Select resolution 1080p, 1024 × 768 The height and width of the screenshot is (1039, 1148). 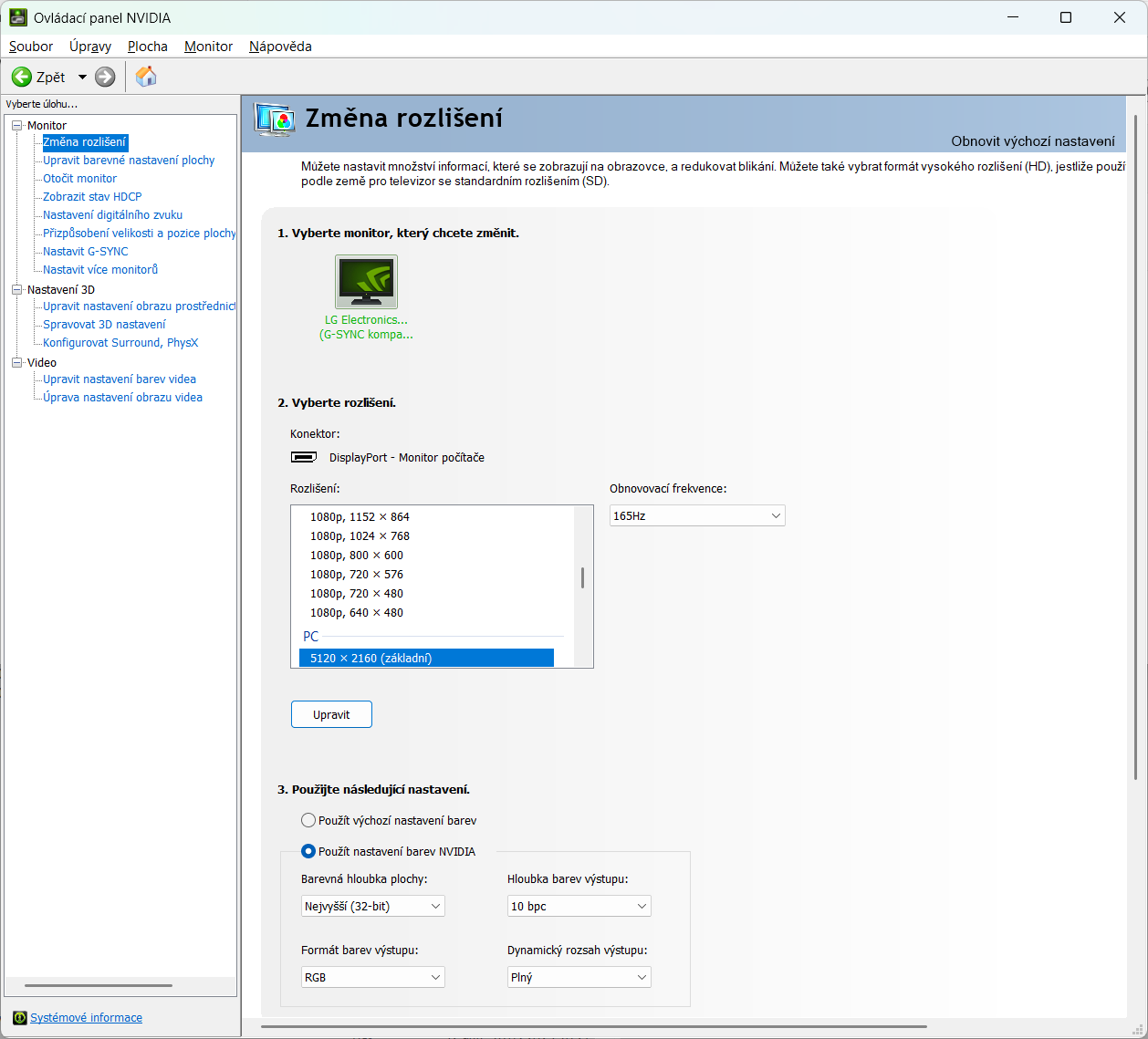click(360, 535)
